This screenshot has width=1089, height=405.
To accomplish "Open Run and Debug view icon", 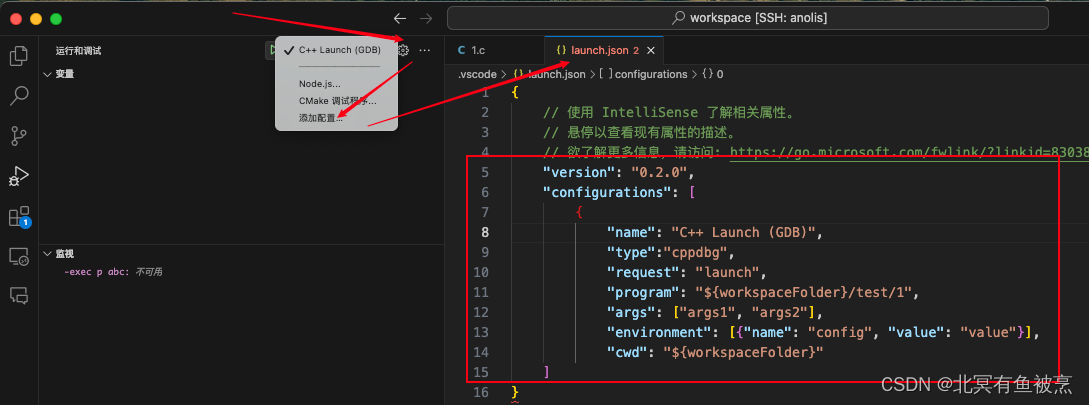I will (x=19, y=176).
